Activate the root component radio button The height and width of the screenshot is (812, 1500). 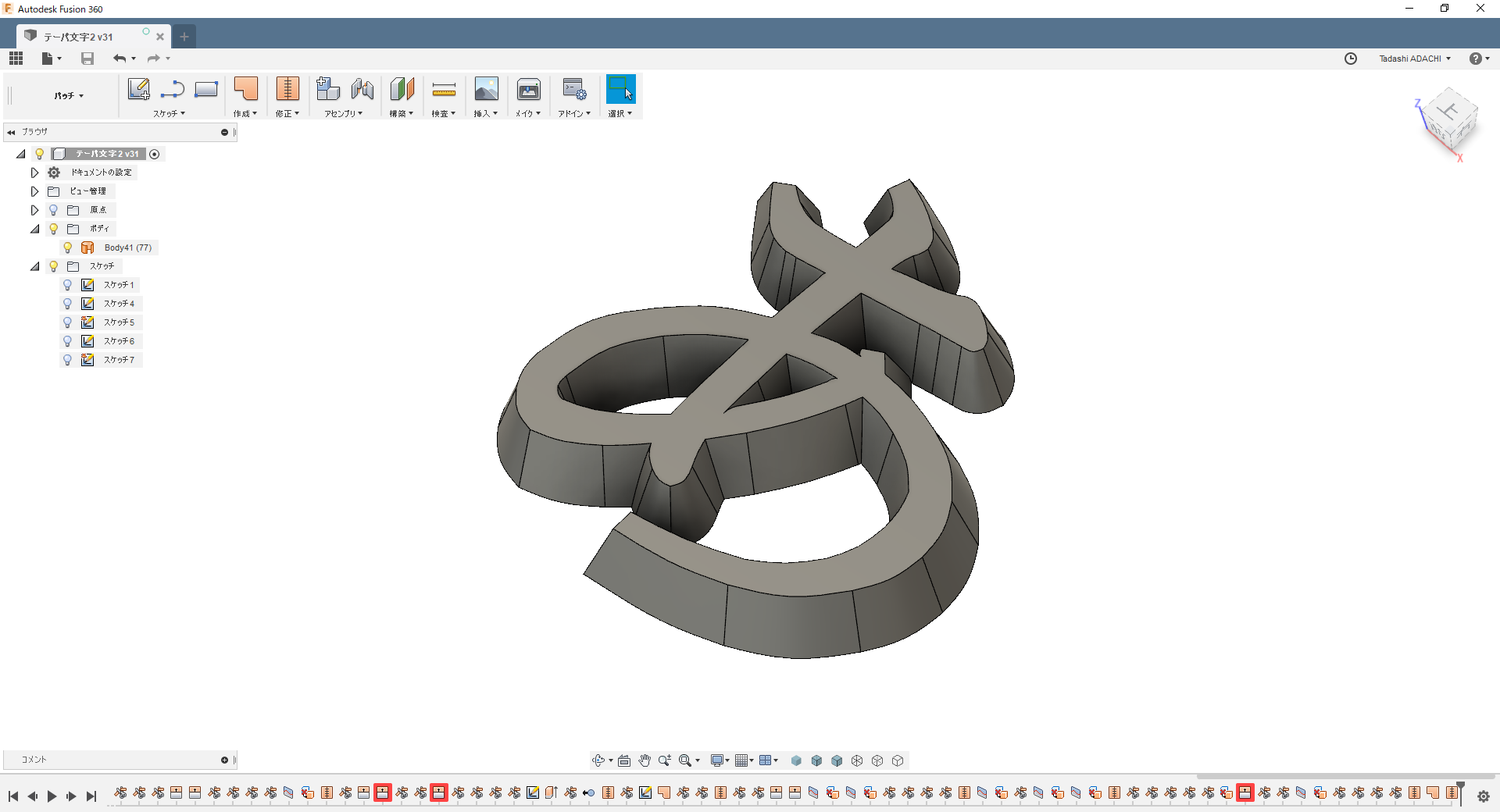coord(155,154)
